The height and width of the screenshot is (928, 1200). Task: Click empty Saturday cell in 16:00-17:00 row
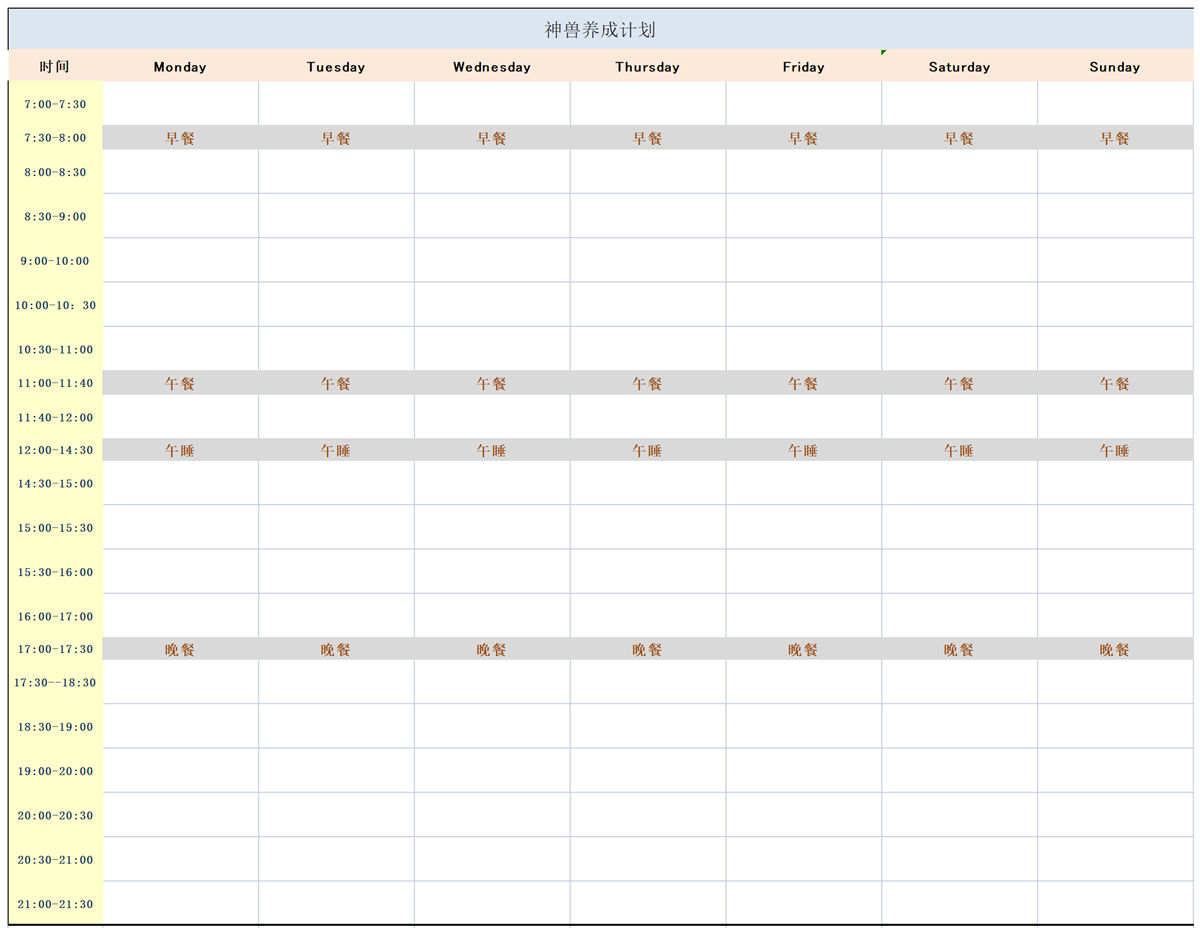pos(959,616)
